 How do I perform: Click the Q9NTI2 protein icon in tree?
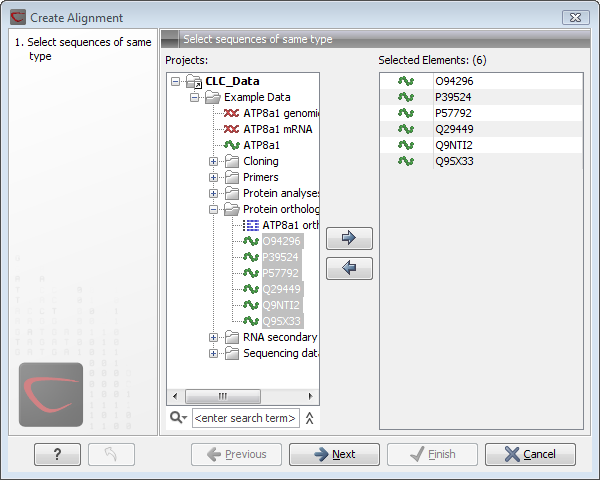[x=251, y=305]
